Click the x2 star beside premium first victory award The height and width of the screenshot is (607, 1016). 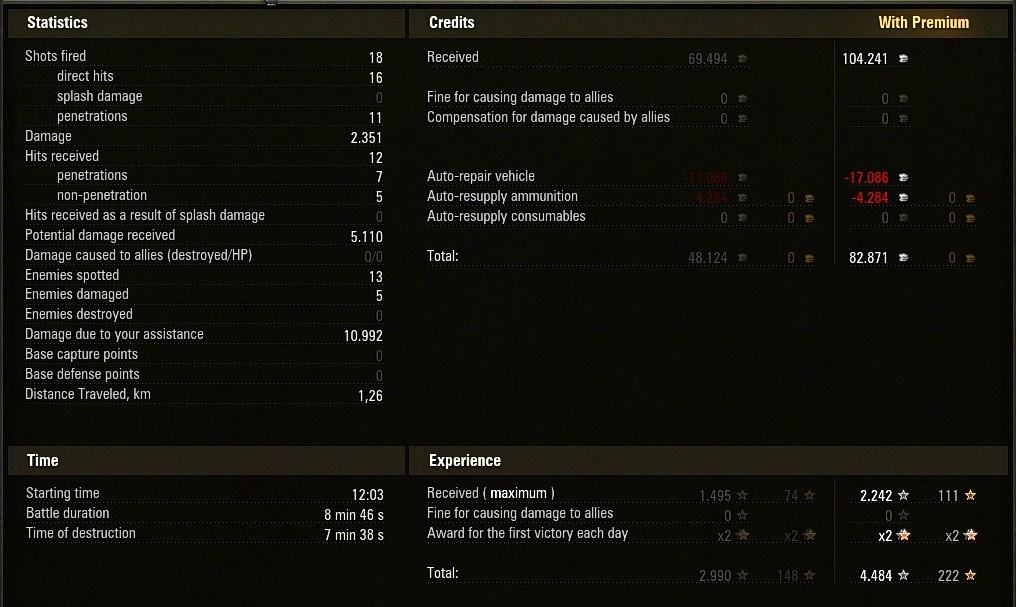tap(903, 535)
